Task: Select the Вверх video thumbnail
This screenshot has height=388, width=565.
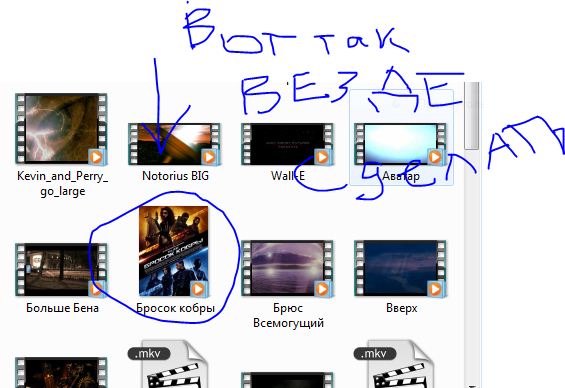Action: (x=400, y=268)
